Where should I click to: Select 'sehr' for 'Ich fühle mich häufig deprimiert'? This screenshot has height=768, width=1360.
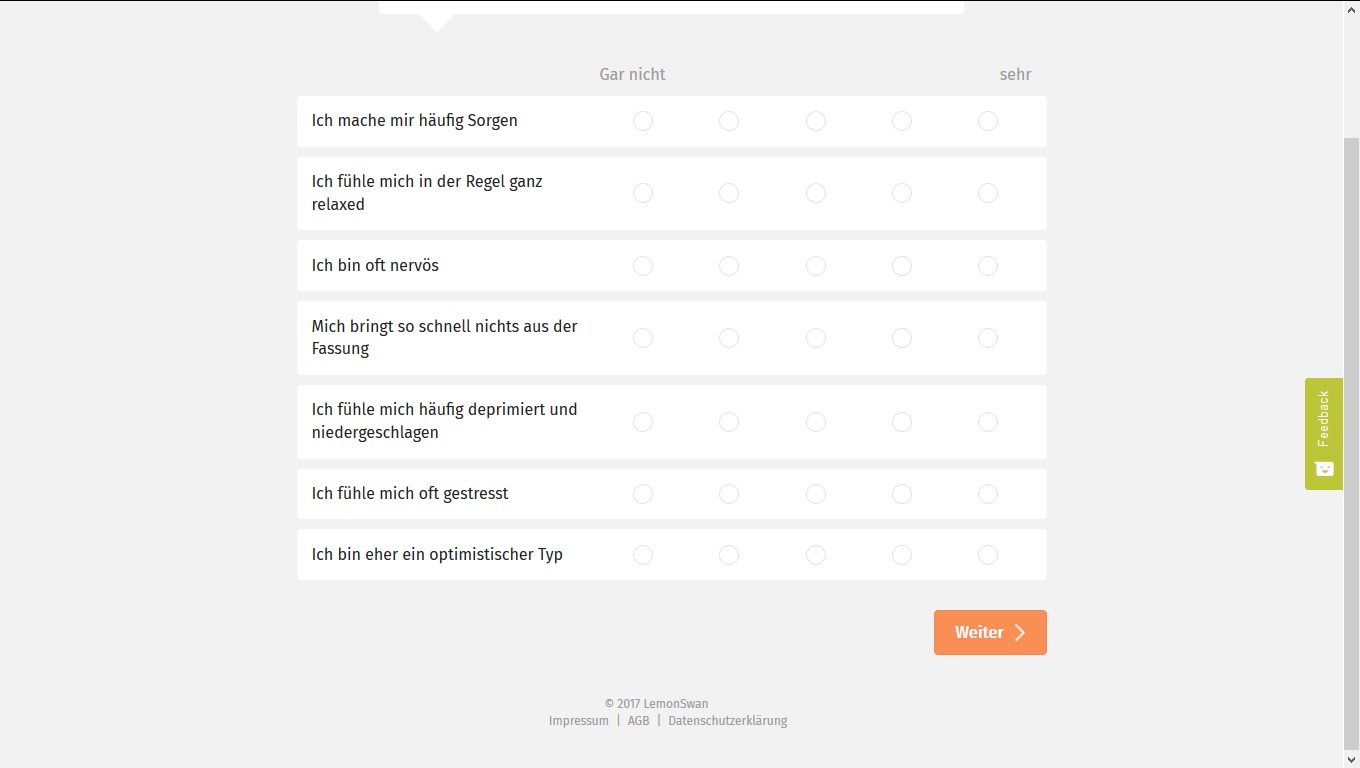click(988, 422)
